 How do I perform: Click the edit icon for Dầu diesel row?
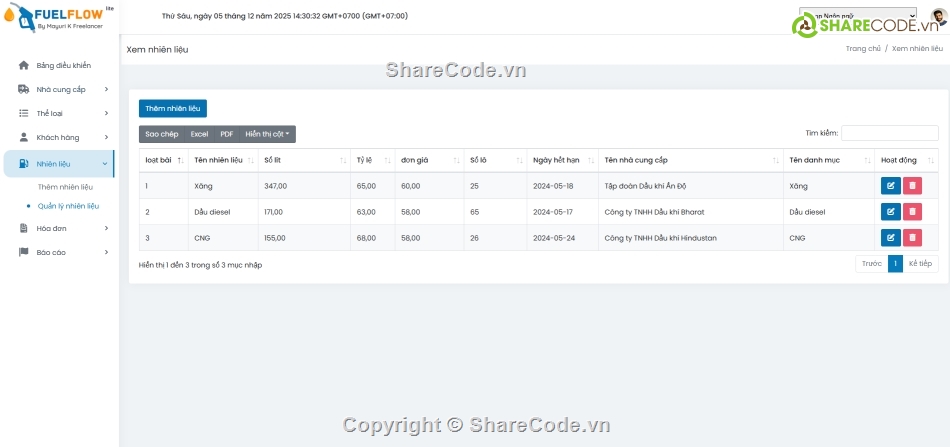[x=890, y=212]
